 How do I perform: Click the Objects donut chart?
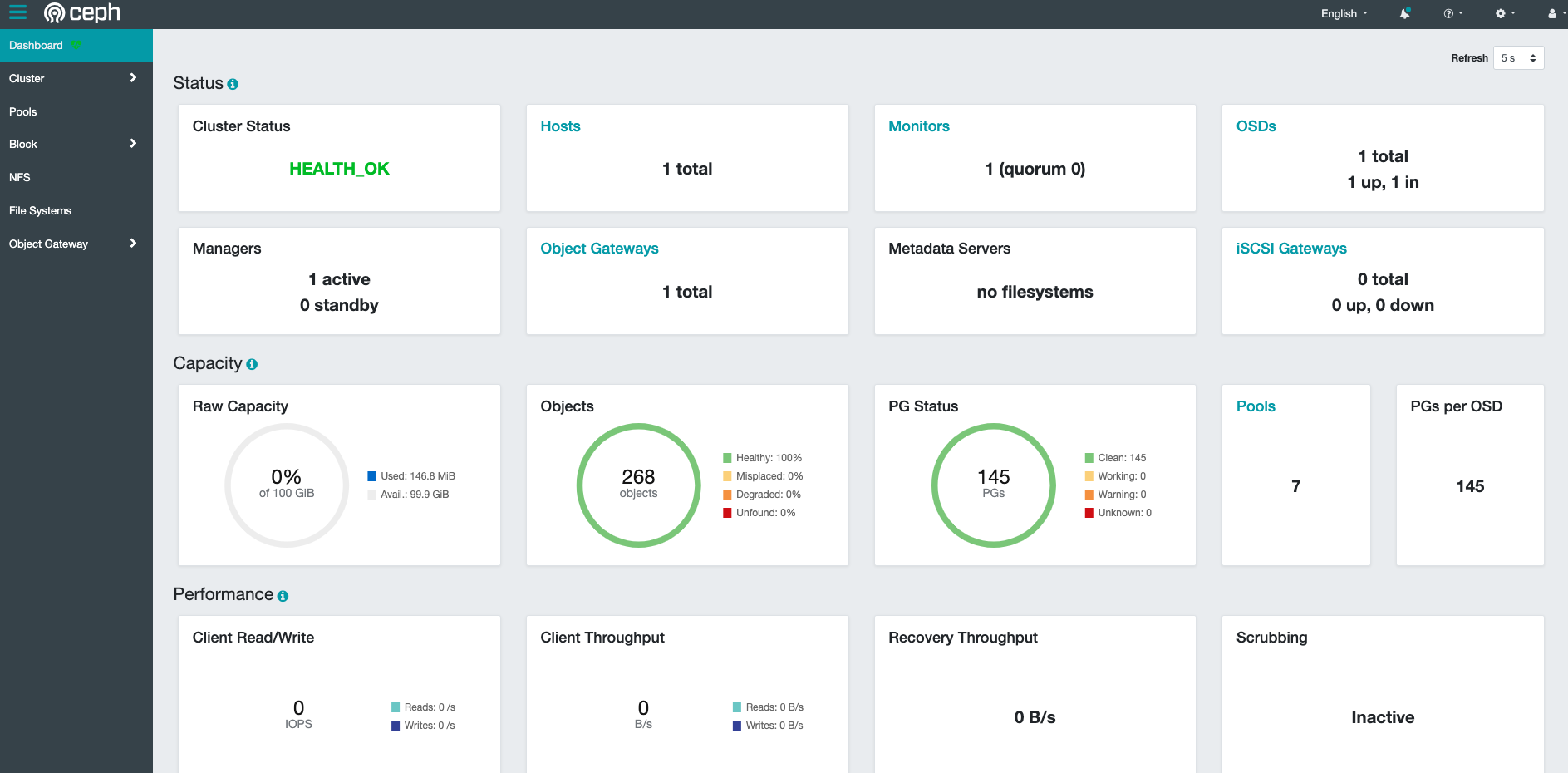(x=638, y=485)
